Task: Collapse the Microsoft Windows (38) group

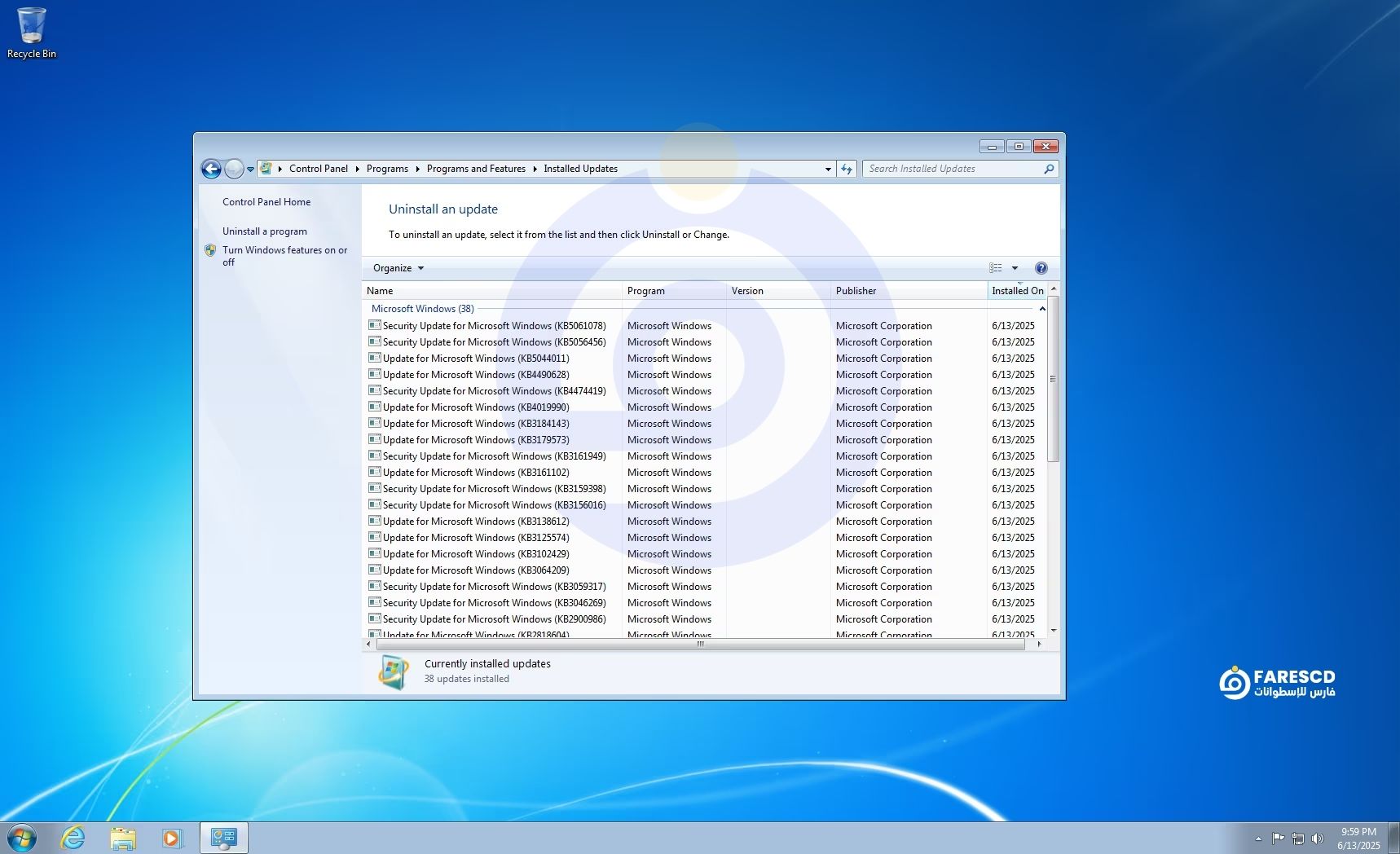Action: click(1041, 309)
